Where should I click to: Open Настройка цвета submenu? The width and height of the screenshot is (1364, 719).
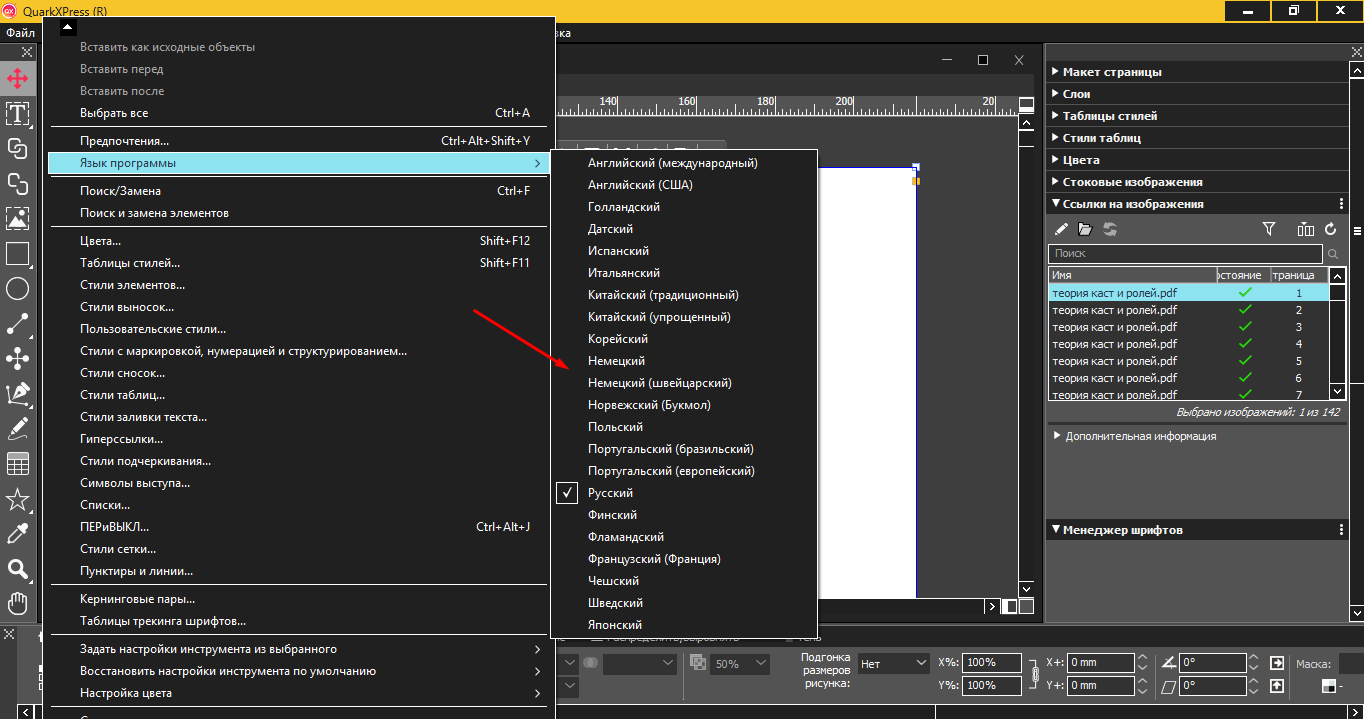coord(301,693)
